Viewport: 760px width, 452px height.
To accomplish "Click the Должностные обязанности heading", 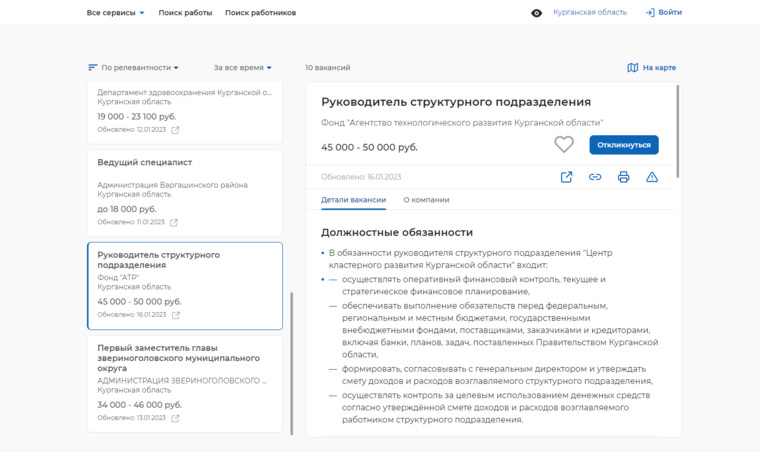I will pos(397,233).
